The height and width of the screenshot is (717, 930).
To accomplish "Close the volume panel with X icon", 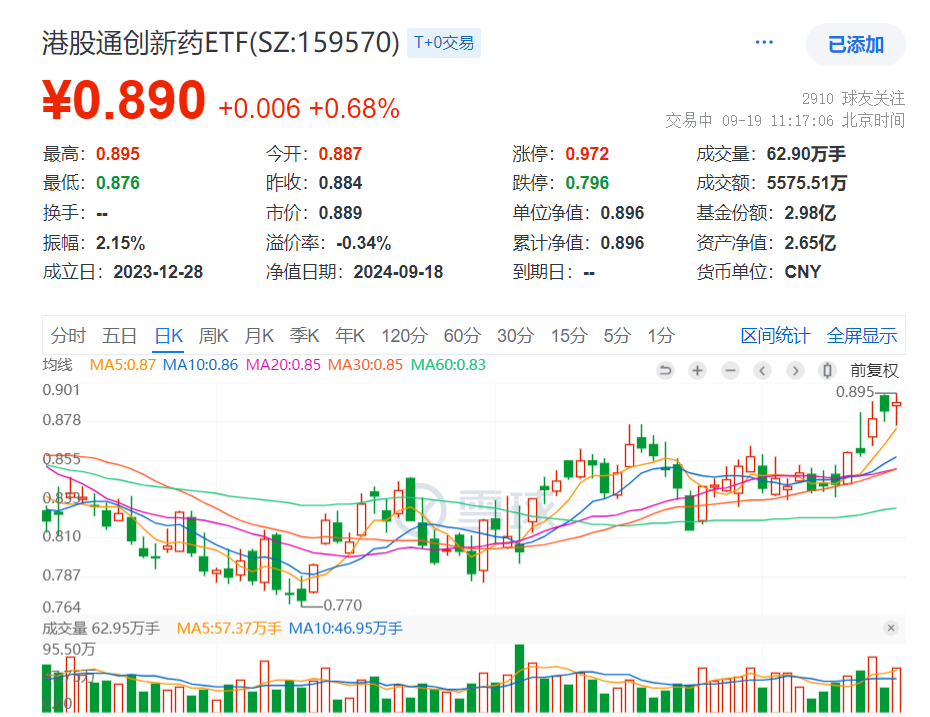I will click(x=891, y=628).
